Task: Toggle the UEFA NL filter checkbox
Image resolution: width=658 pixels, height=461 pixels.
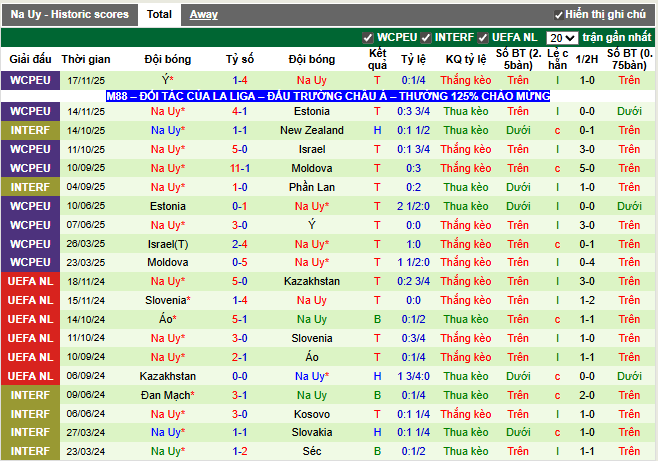Action: pos(485,37)
